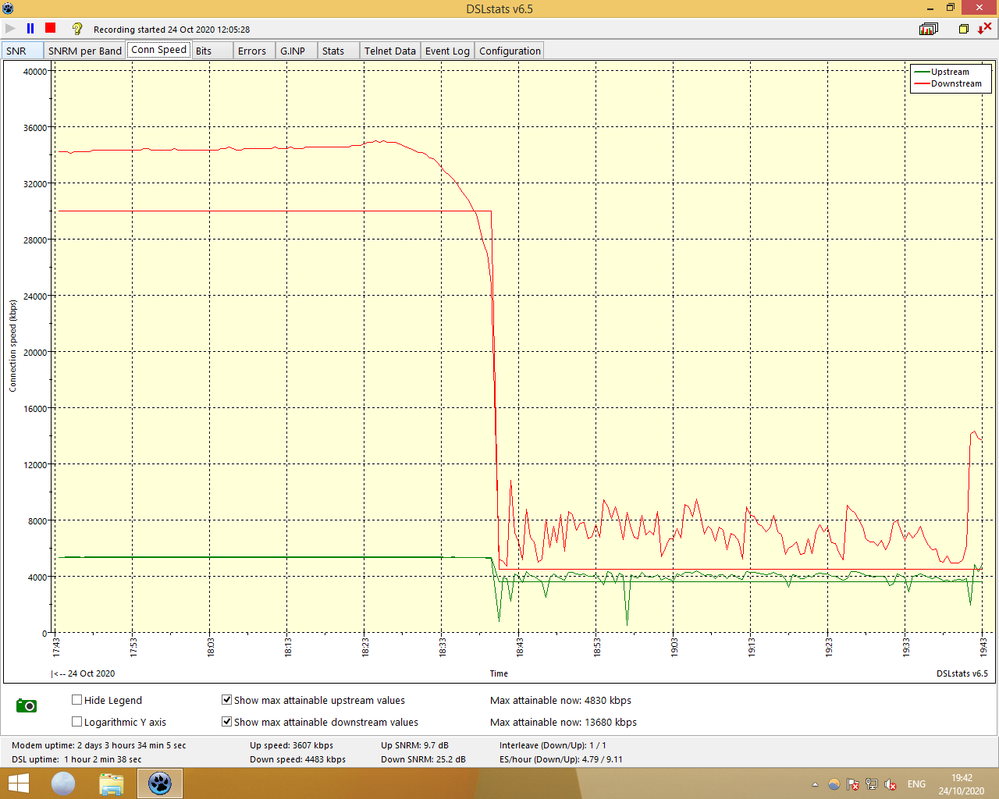This screenshot has height=799, width=999.
Task: Open the Event Log tab
Action: click(x=447, y=51)
